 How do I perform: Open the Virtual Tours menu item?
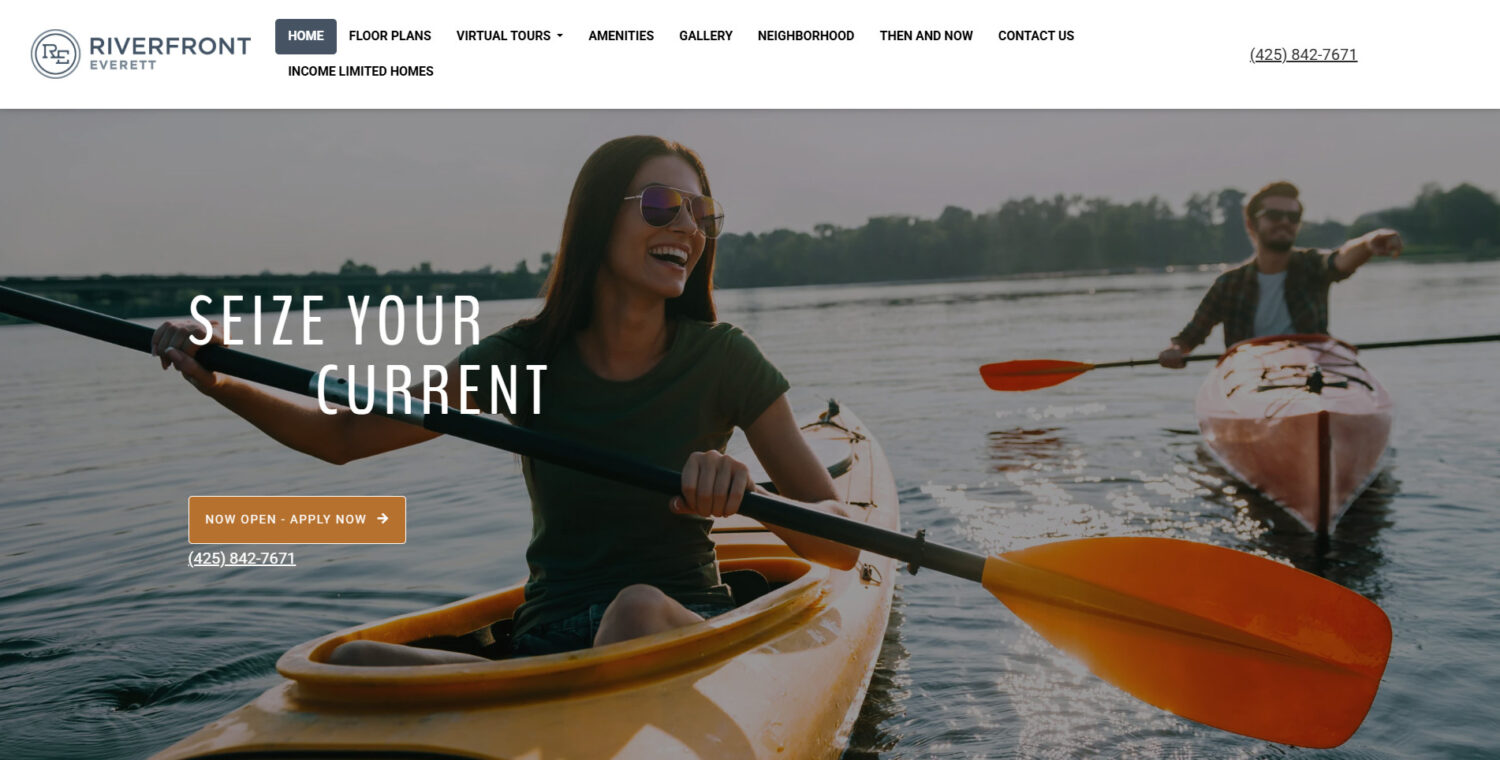503,36
